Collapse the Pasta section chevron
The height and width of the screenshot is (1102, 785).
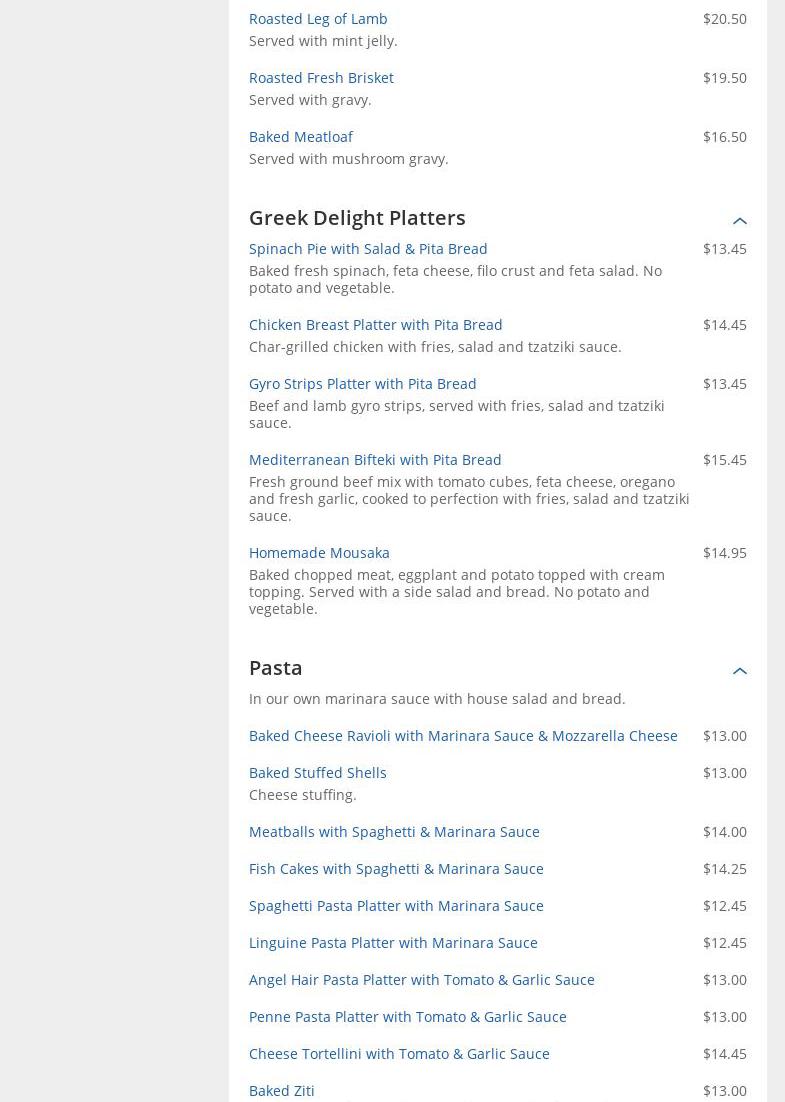pos(739,671)
